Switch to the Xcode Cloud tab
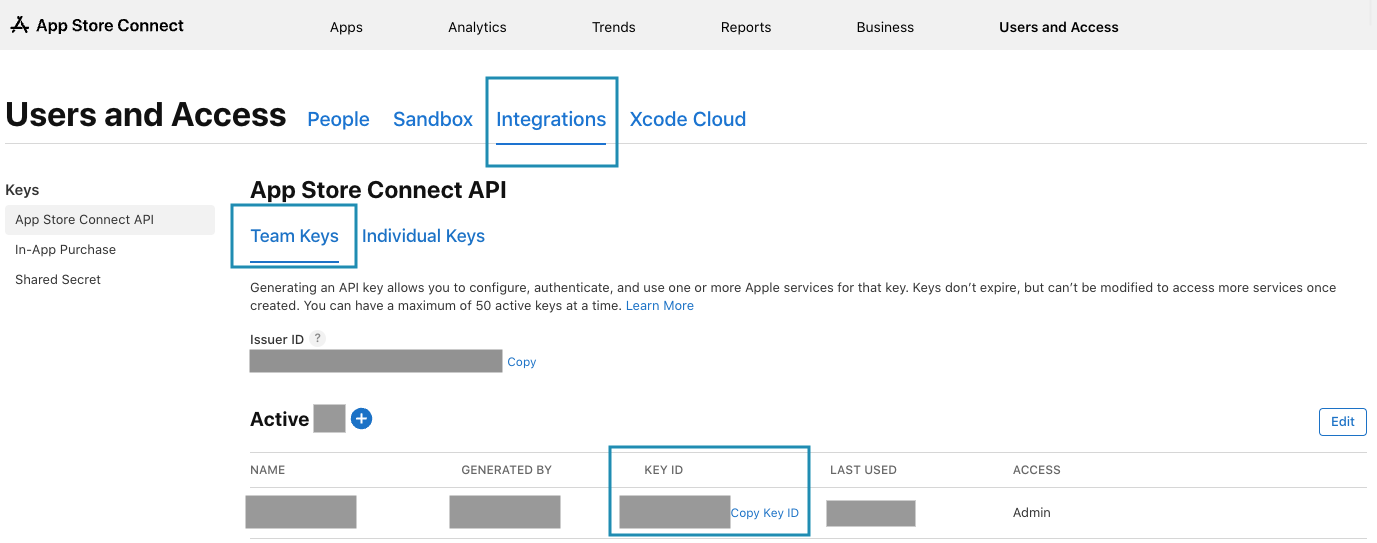Viewport: 1377px width, 543px height. coord(688,119)
